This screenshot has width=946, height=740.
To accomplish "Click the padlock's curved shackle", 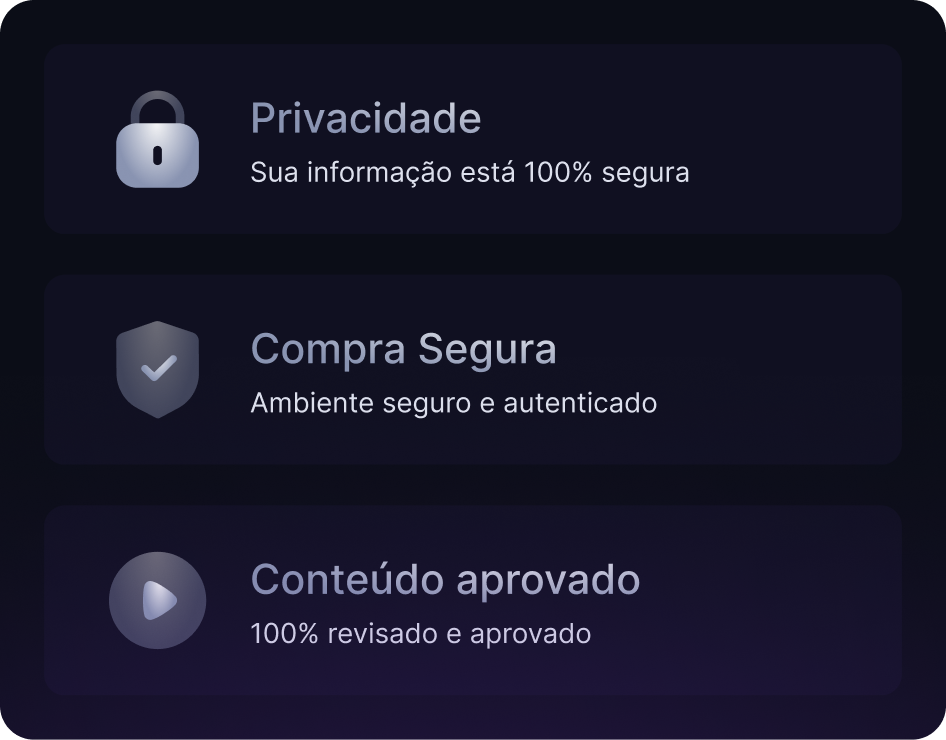I will pos(157,104).
